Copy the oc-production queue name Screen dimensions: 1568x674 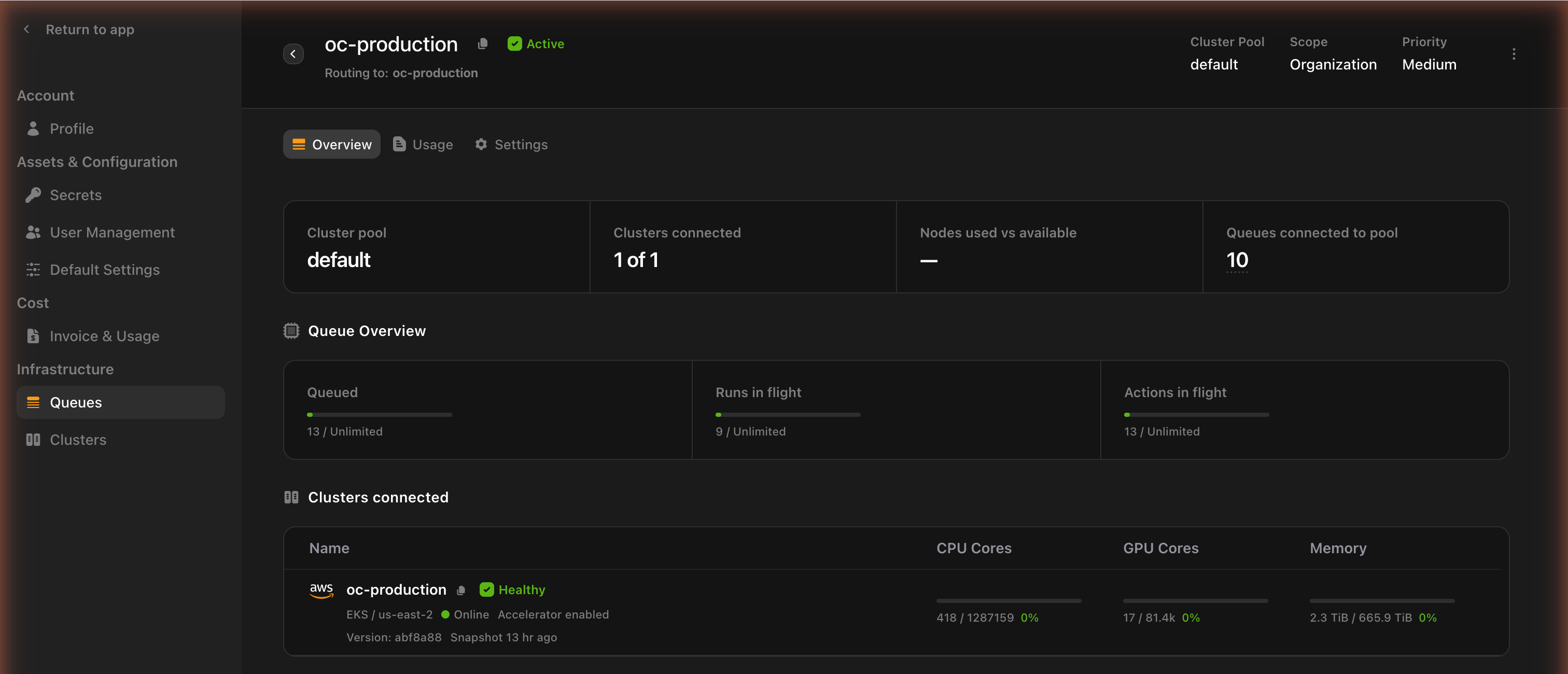coord(483,43)
